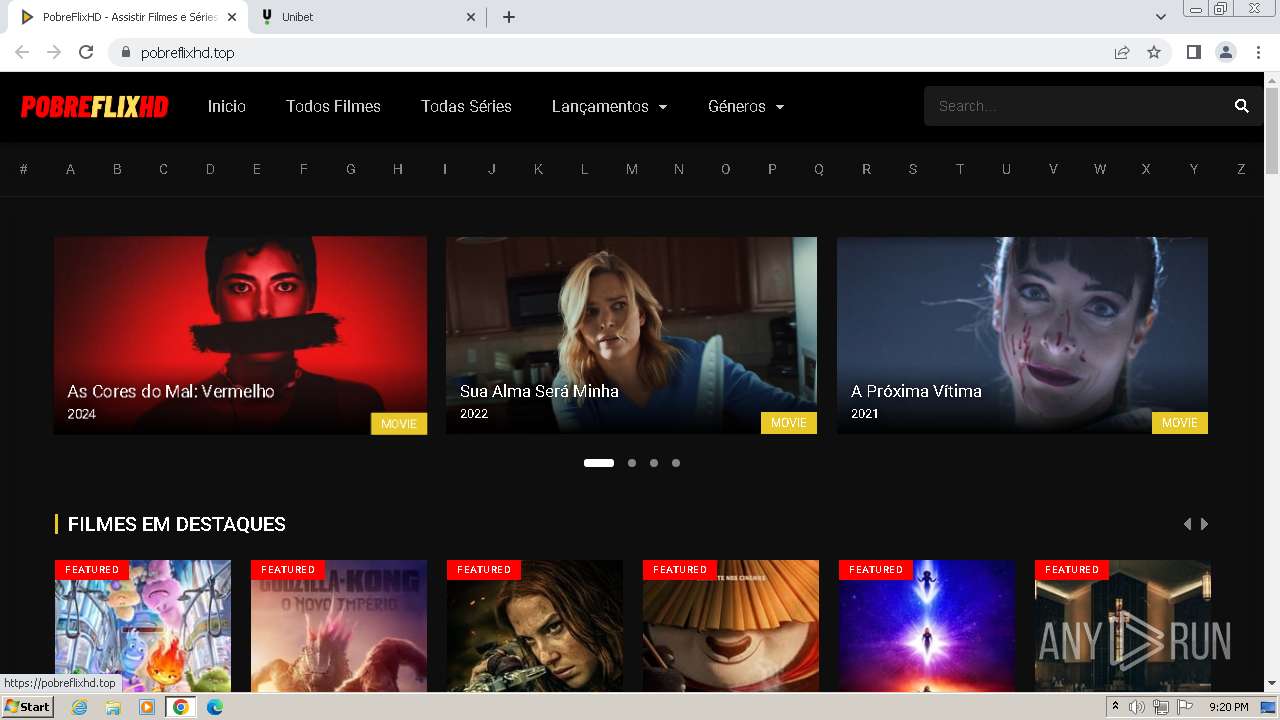Open the panda with hat featured poster
This screenshot has width=1280, height=720.
click(x=731, y=626)
